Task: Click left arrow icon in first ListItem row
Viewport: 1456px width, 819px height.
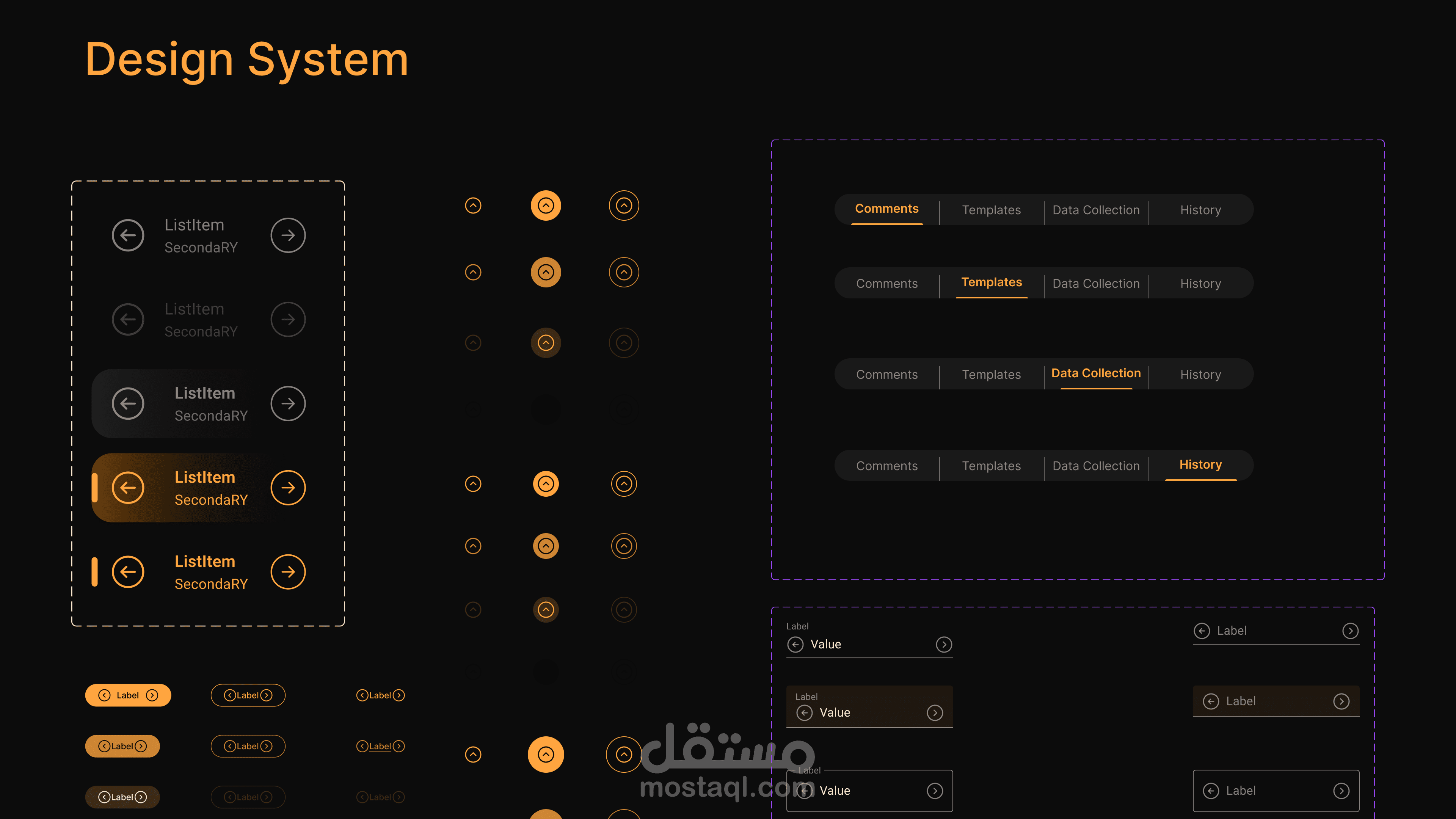Action: (x=128, y=235)
